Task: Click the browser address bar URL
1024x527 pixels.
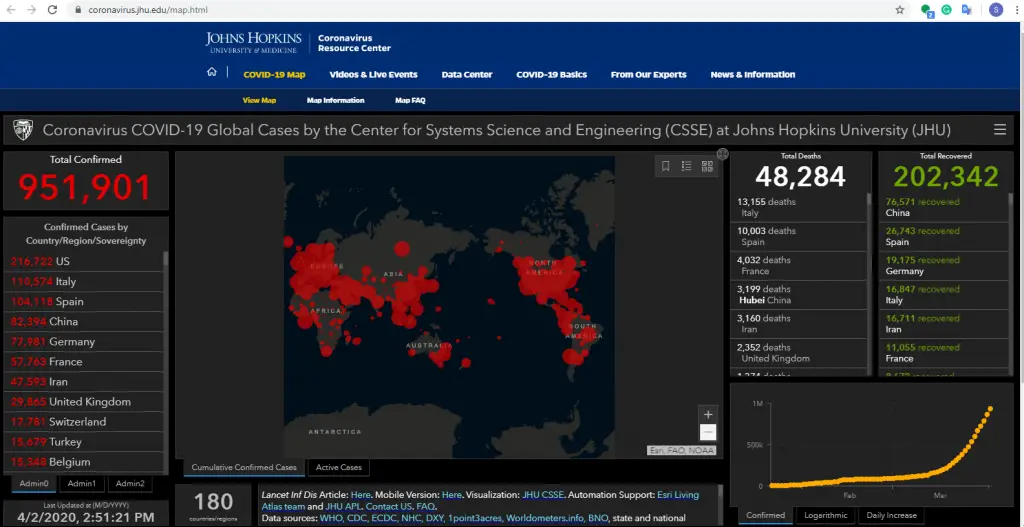Action: click(148, 10)
